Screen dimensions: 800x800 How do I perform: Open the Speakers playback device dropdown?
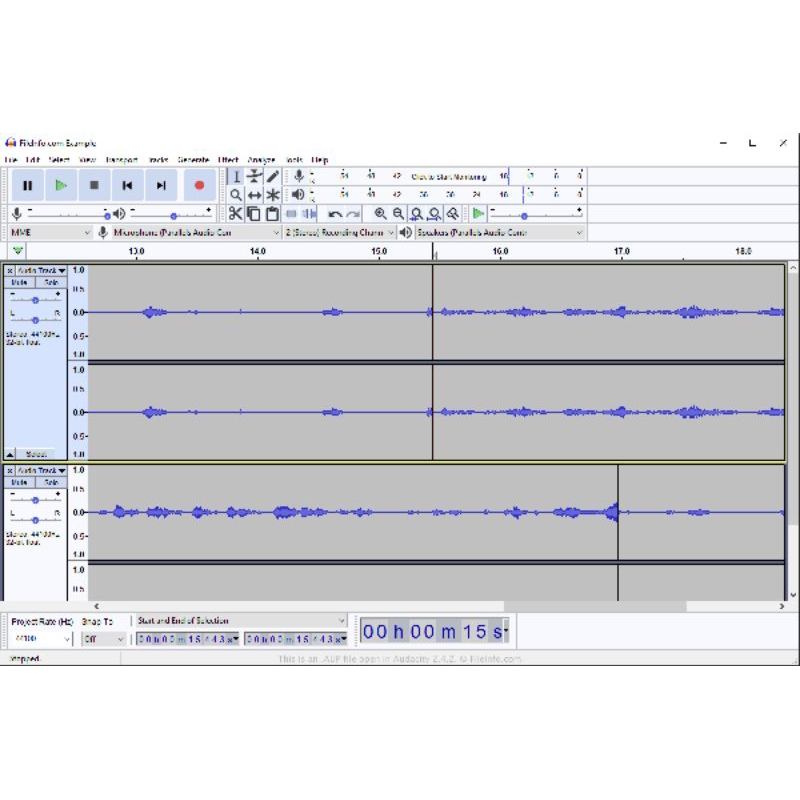(x=500, y=233)
